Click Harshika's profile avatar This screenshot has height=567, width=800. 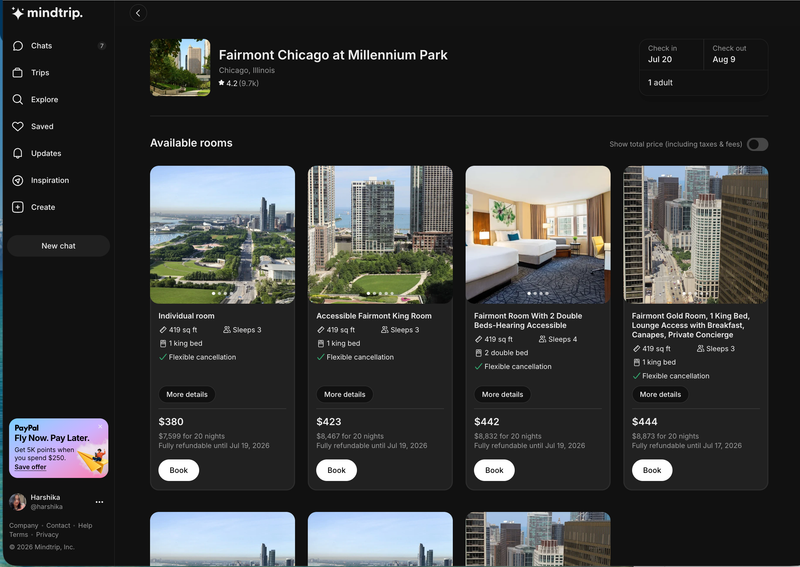18,502
